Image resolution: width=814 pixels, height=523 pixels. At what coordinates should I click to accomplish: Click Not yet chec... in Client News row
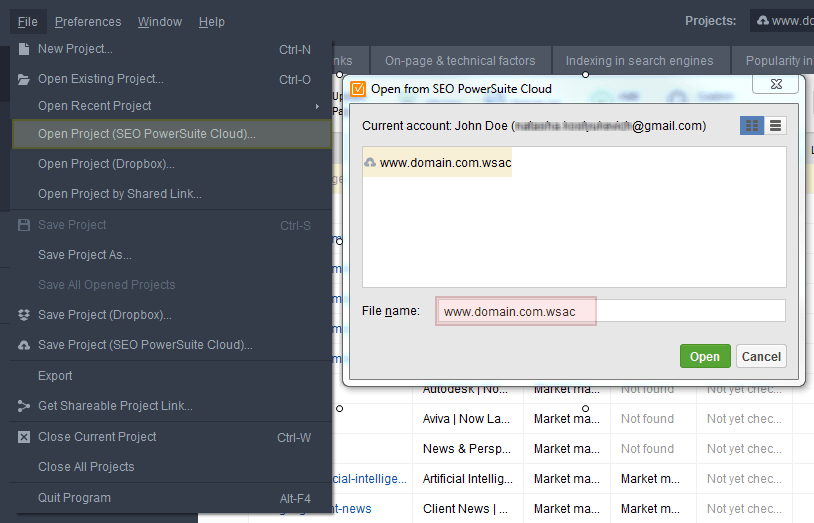click(744, 509)
